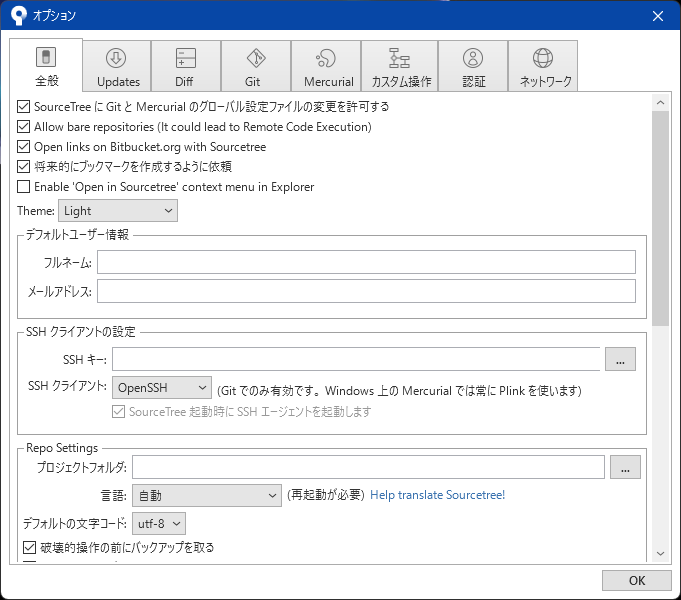Click the Git diamond icon
Screen dimensions: 681x600
(256, 58)
